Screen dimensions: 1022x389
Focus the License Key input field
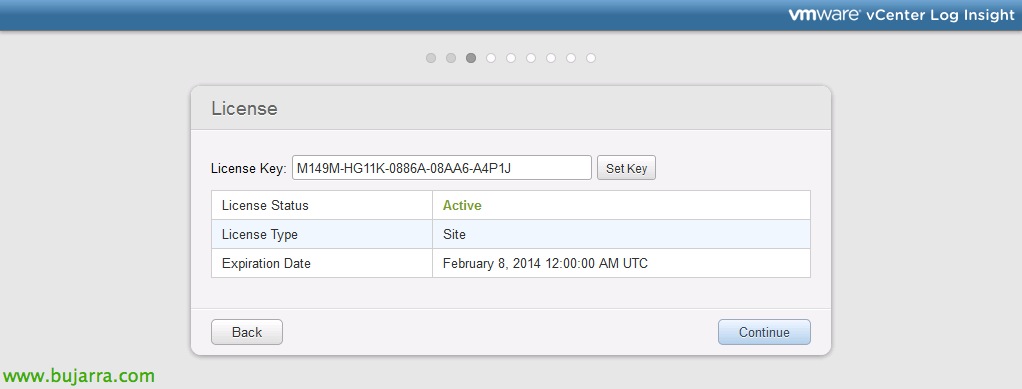click(441, 168)
